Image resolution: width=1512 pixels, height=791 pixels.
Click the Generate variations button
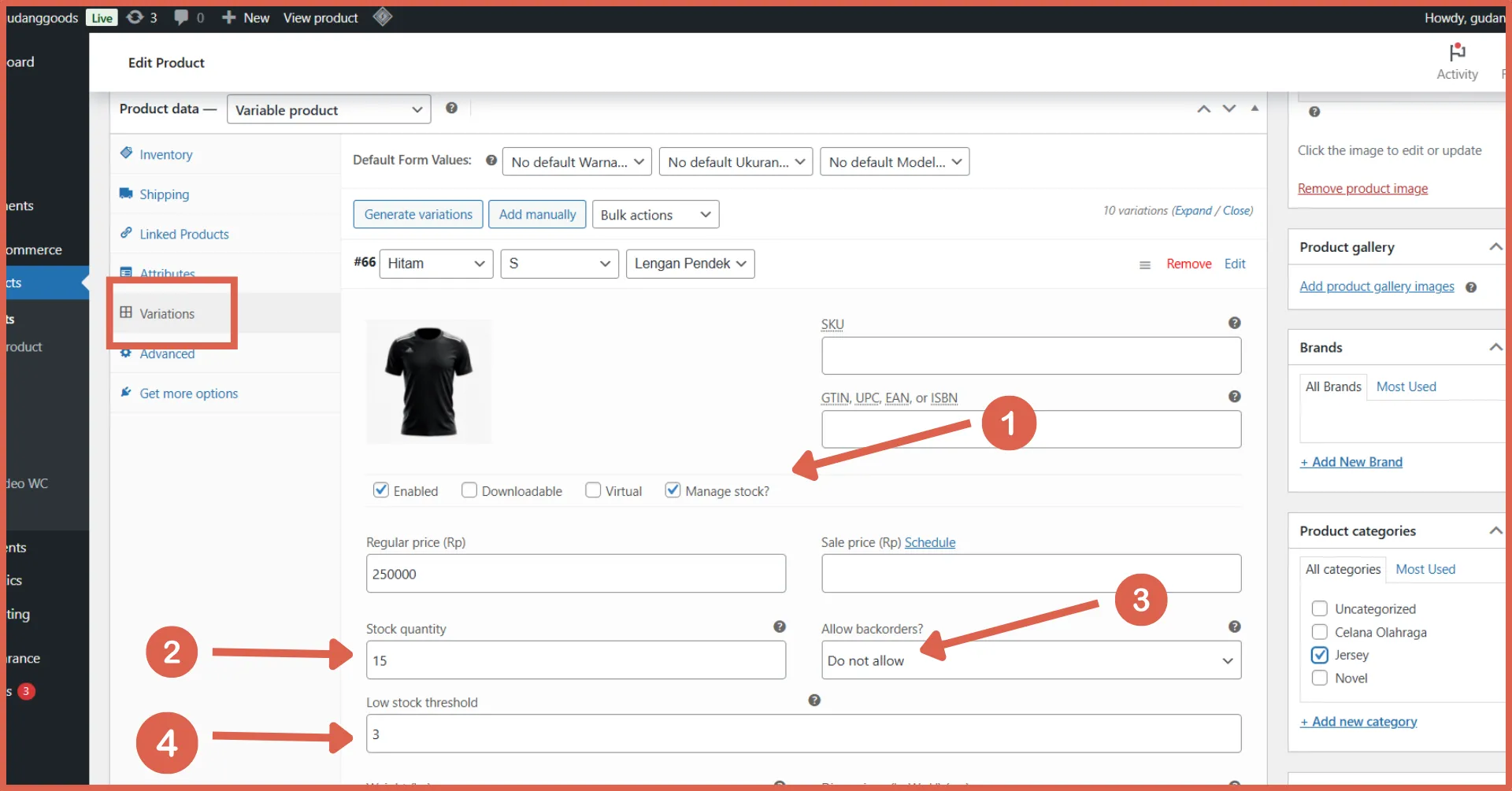coord(417,214)
